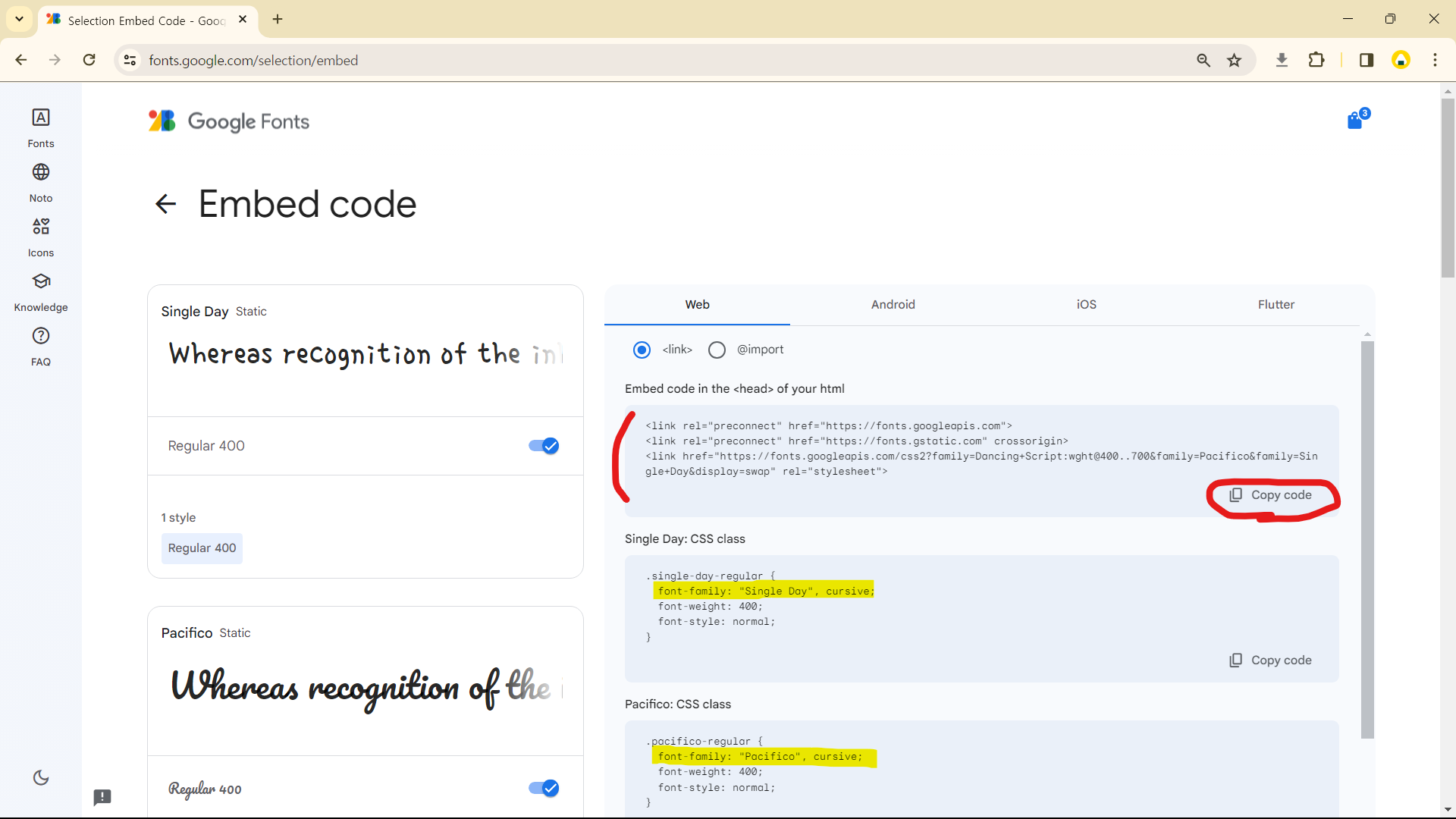
Task: Switch to the Flutter tab
Action: [1276, 305]
